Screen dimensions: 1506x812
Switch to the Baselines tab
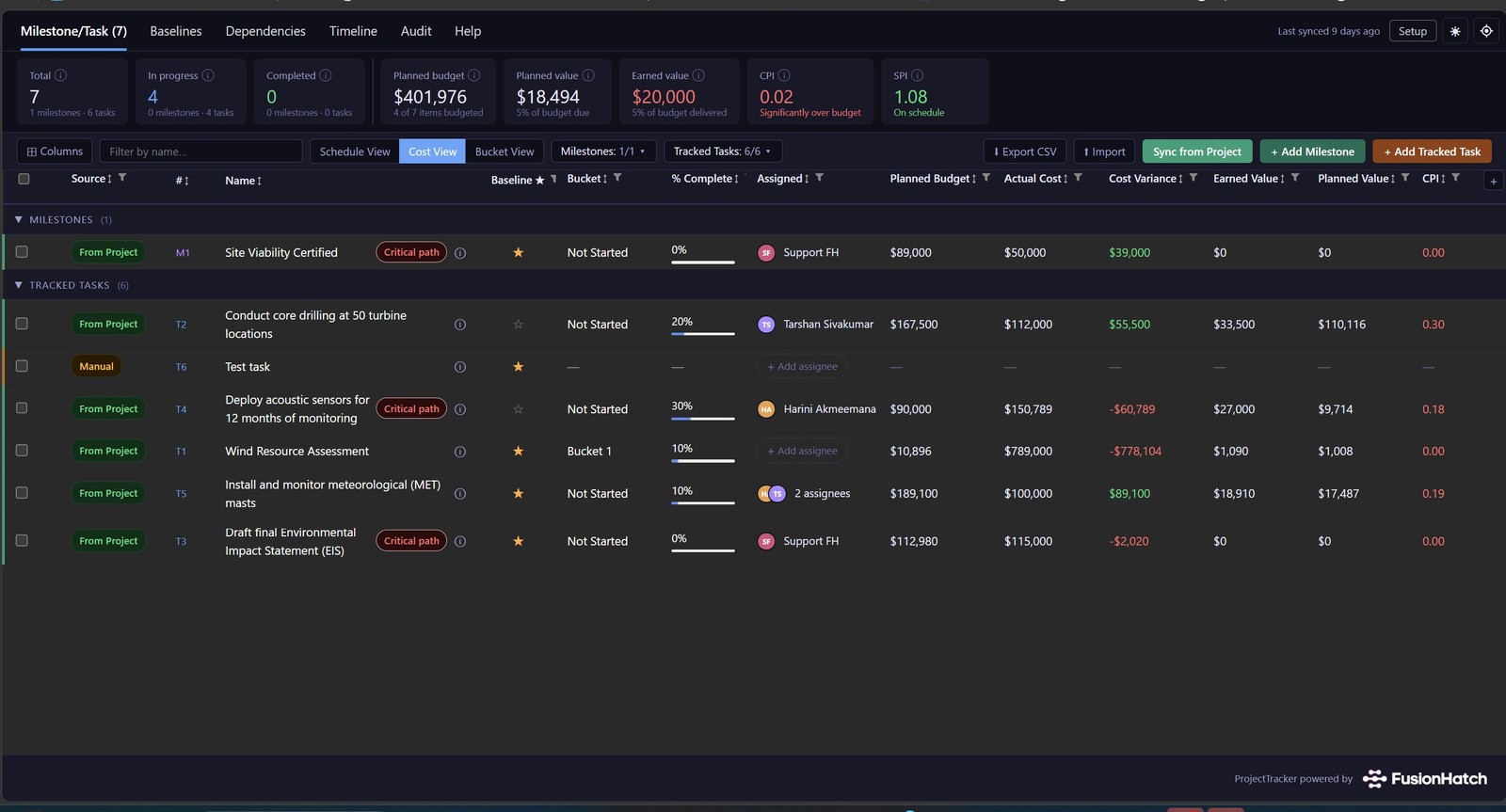point(176,31)
